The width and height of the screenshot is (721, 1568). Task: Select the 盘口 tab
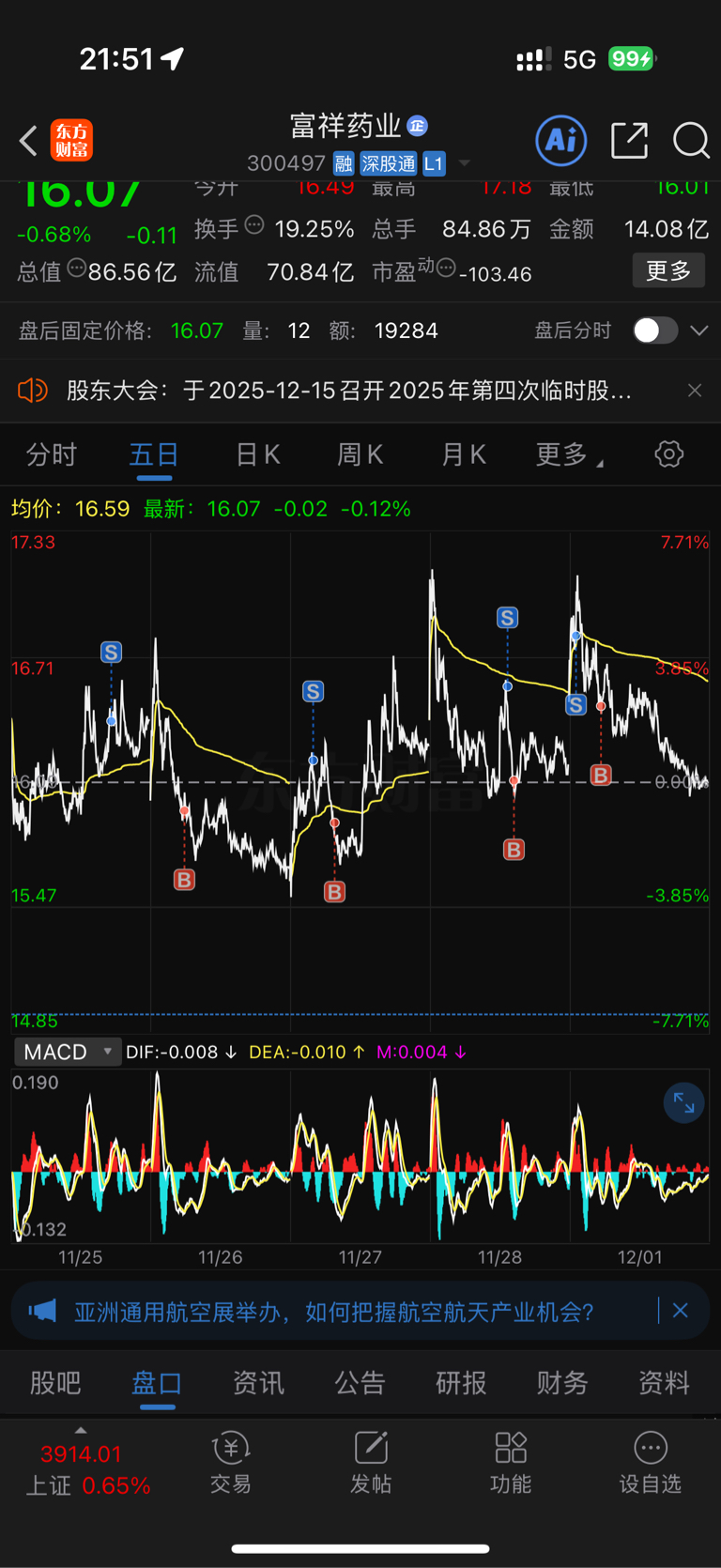click(x=157, y=1383)
